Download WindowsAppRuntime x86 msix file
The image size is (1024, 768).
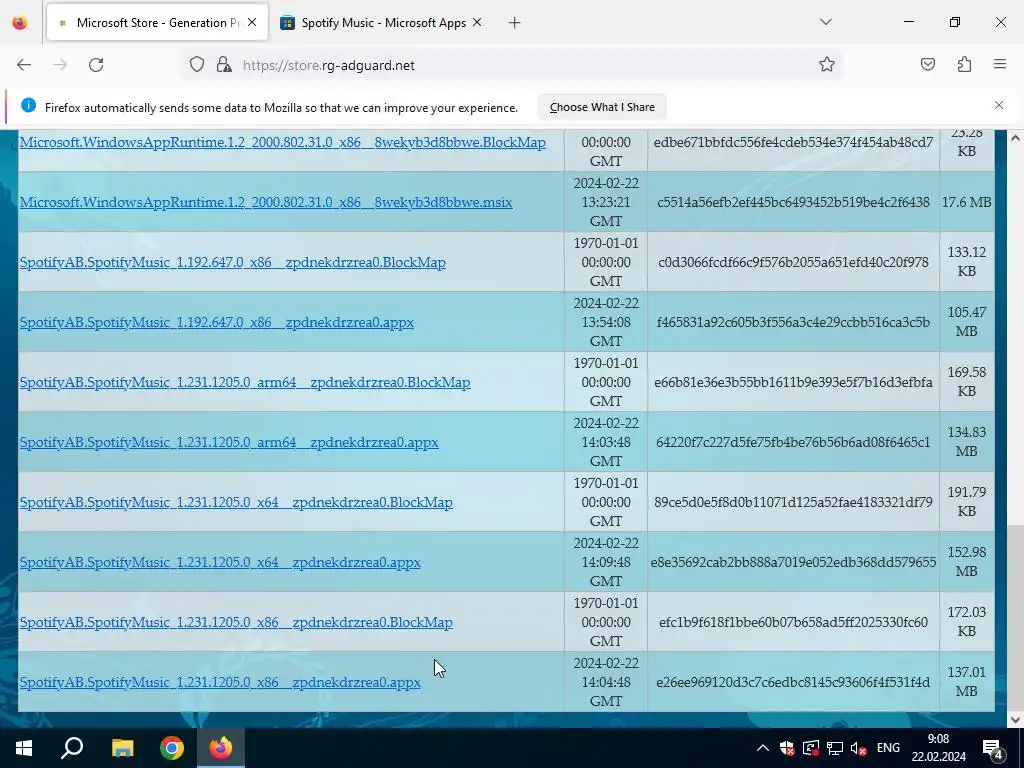click(x=266, y=202)
